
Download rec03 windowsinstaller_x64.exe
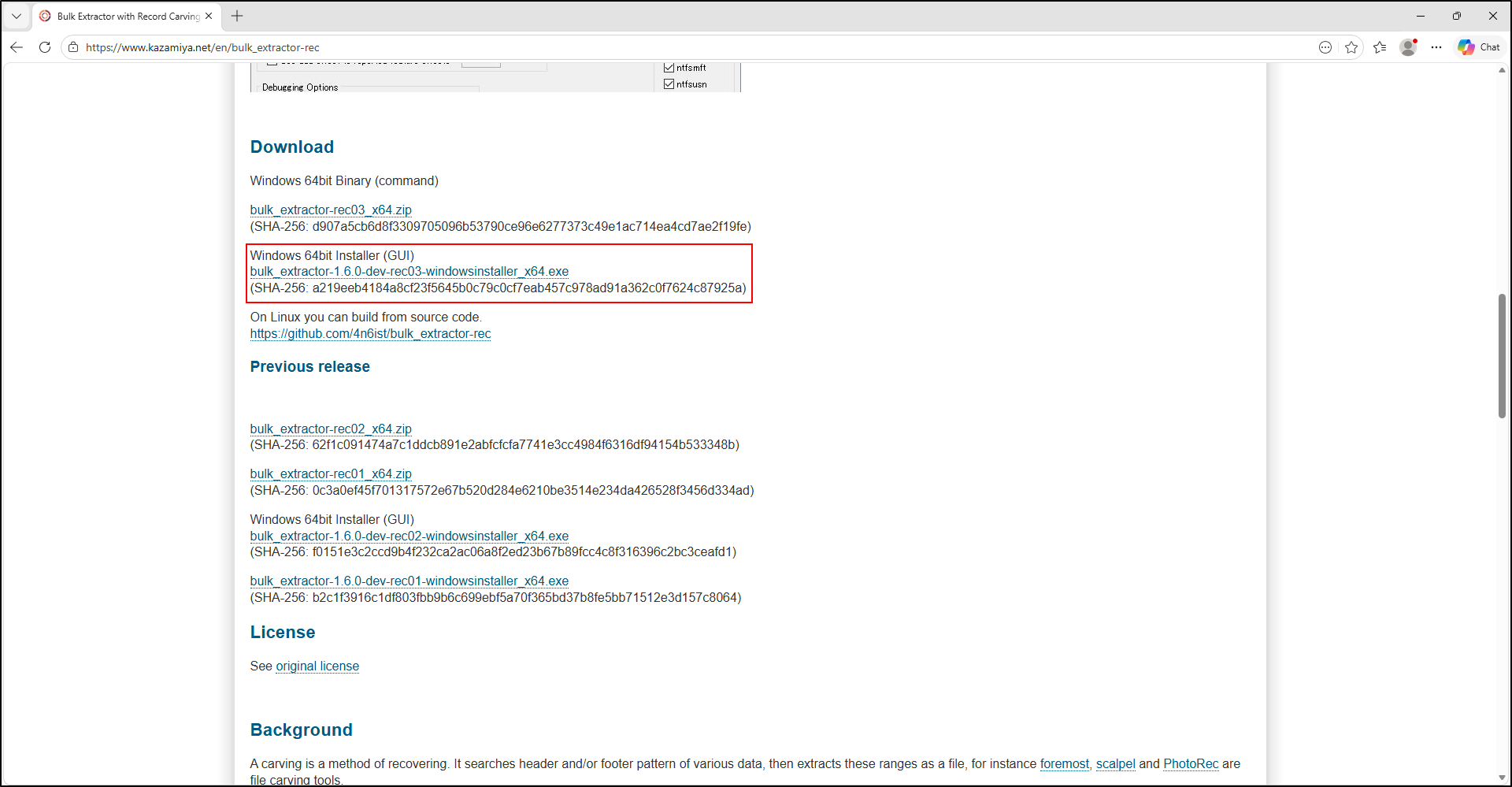click(x=409, y=272)
